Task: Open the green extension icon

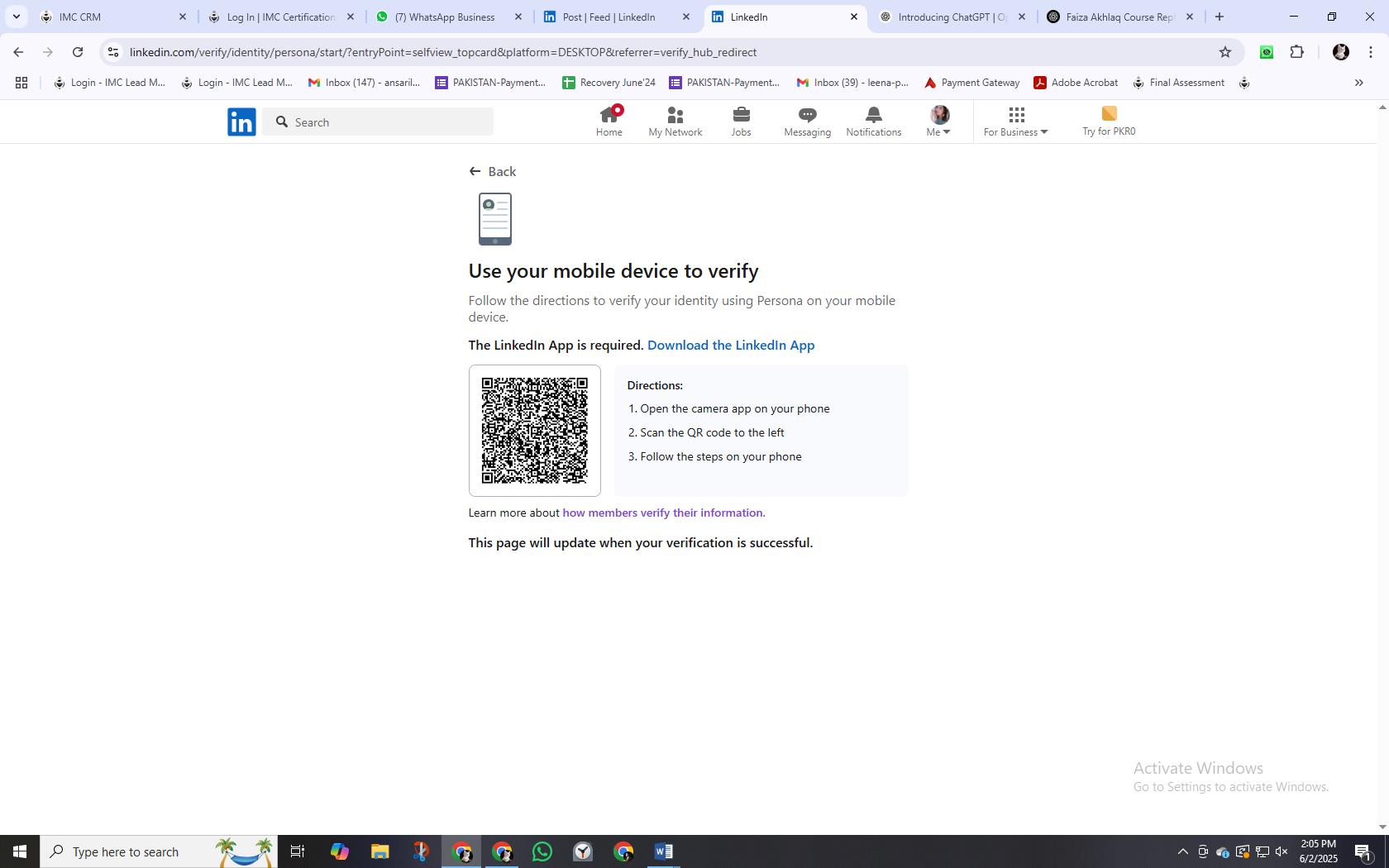Action: click(1267, 52)
